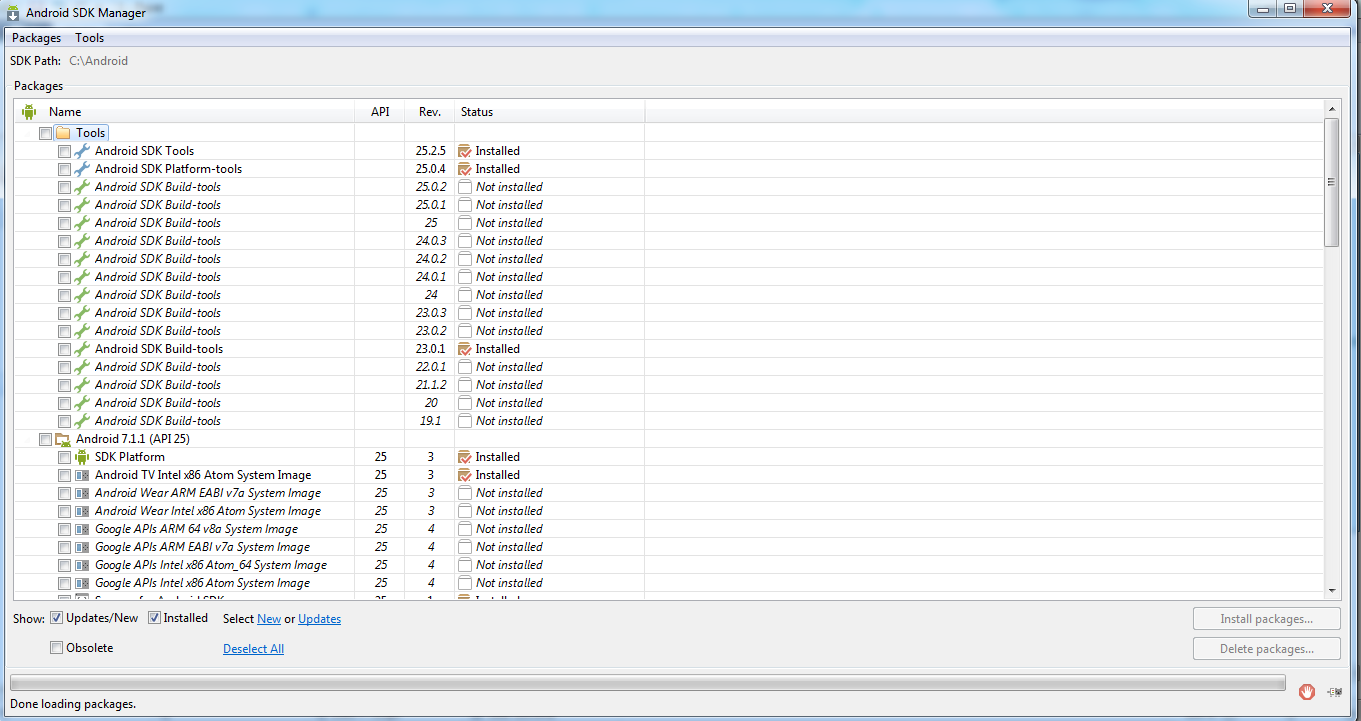Click the Android robot icon in the Name header

click(29, 112)
